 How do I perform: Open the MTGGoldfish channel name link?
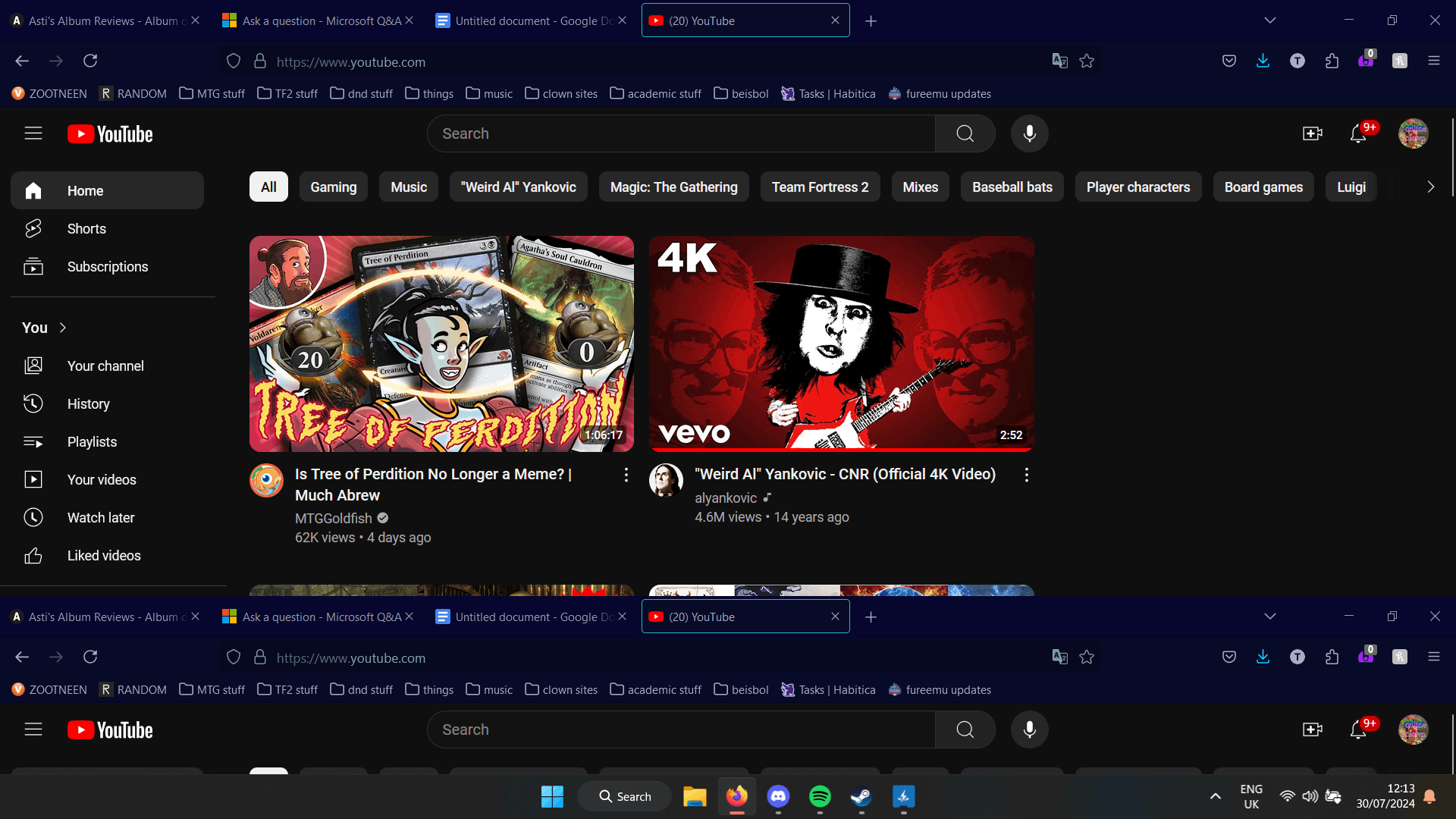[334, 518]
